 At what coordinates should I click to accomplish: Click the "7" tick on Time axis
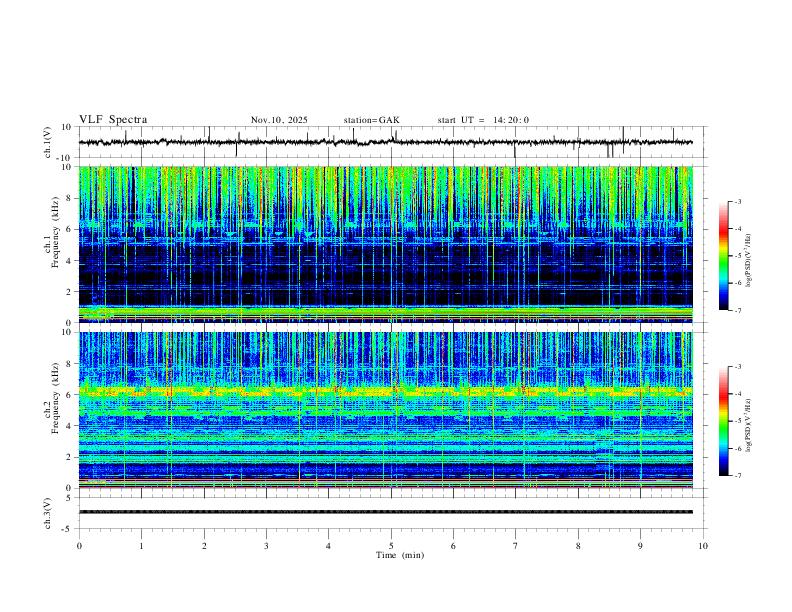pos(516,546)
